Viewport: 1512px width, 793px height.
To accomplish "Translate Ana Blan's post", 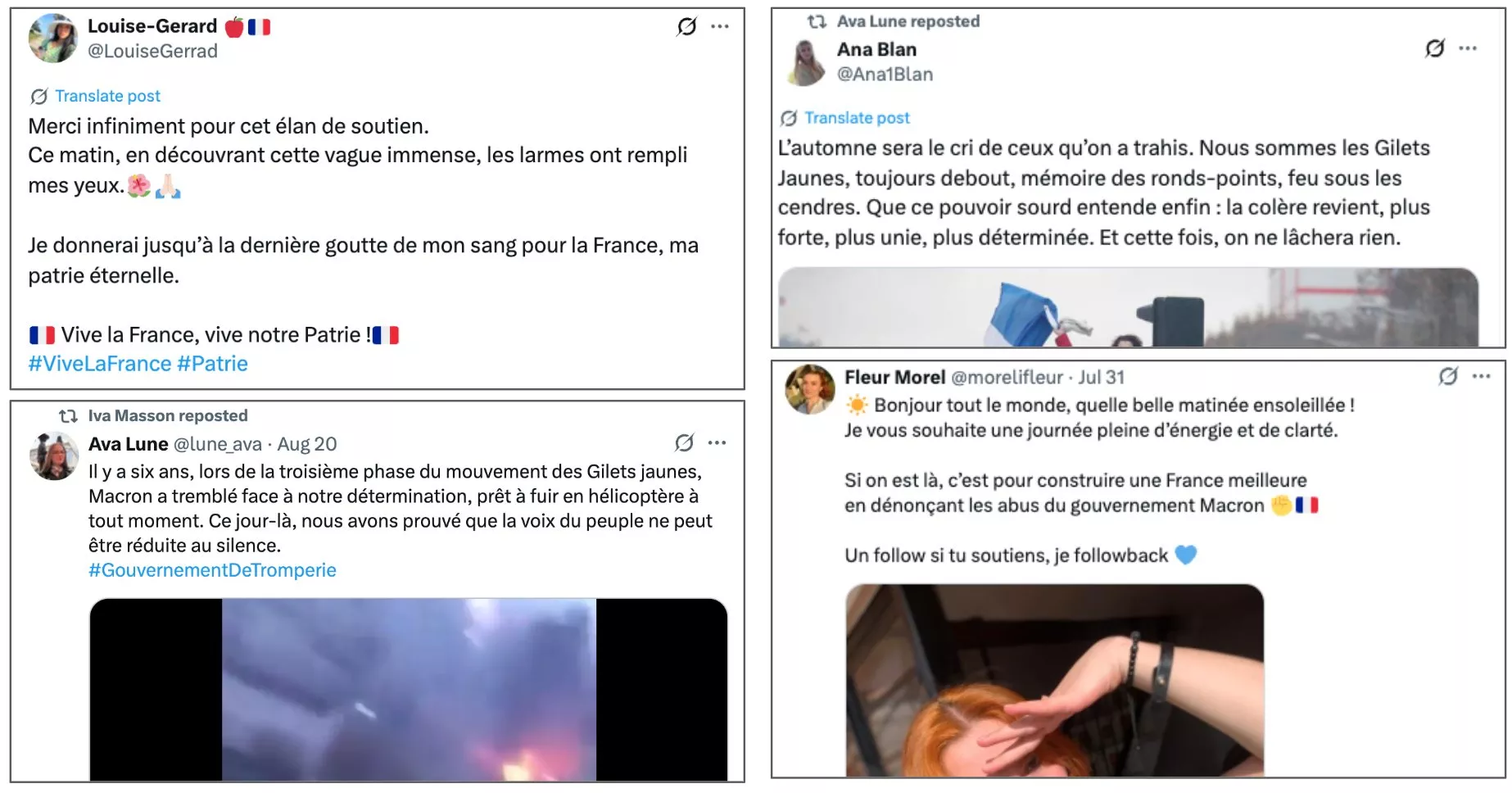I will tap(857, 118).
